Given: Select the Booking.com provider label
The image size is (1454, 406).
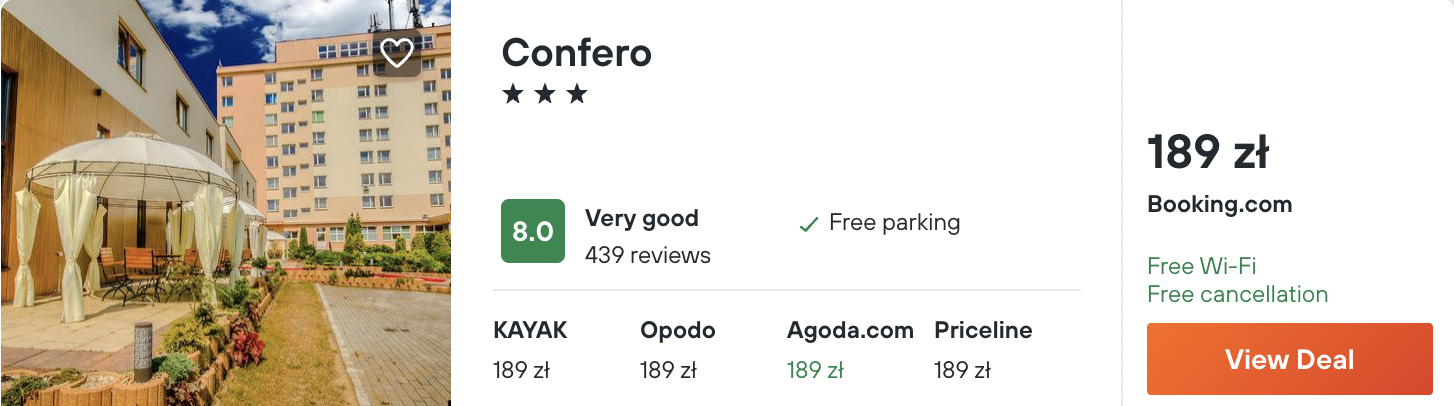Looking at the screenshot, I should point(1220,205).
